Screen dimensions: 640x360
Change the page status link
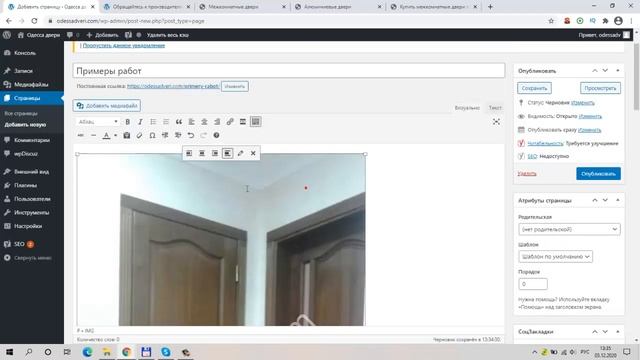pos(582,102)
